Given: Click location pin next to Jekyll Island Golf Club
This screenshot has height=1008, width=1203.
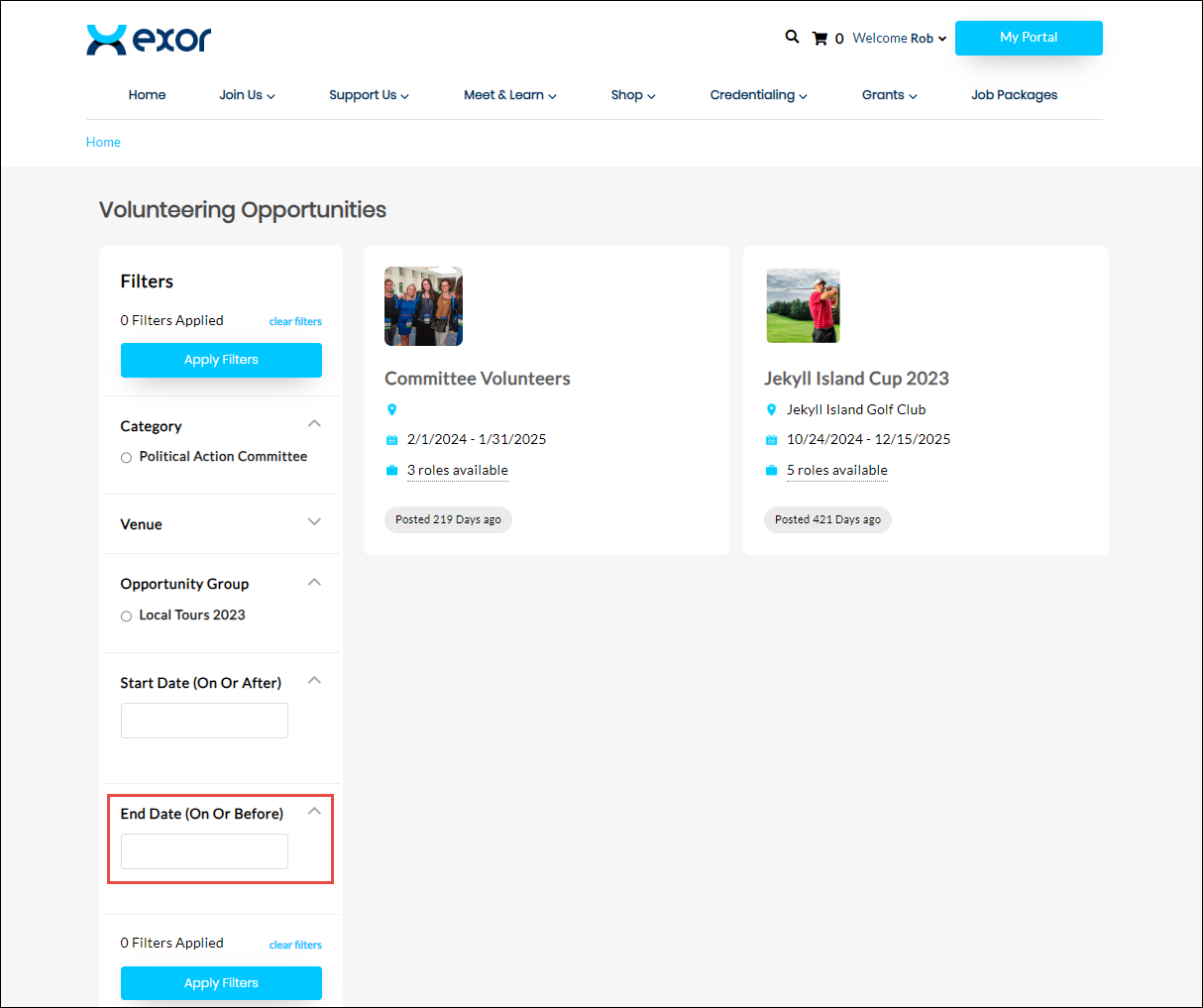Looking at the screenshot, I should [x=771, y=409].
